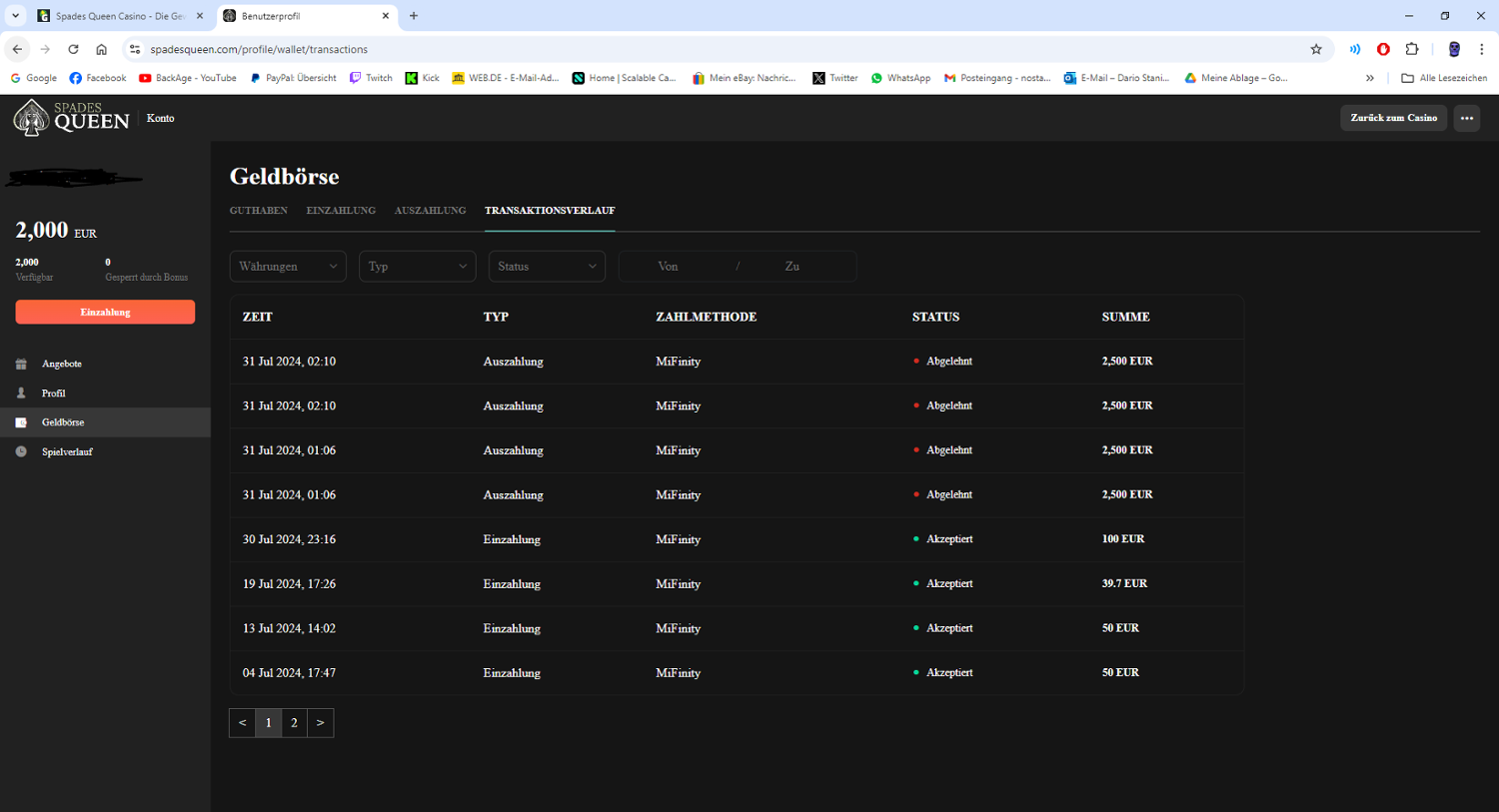Open the browser extensions puzzle icon
Screen dimensions: 1499x812
(1412, 49)
